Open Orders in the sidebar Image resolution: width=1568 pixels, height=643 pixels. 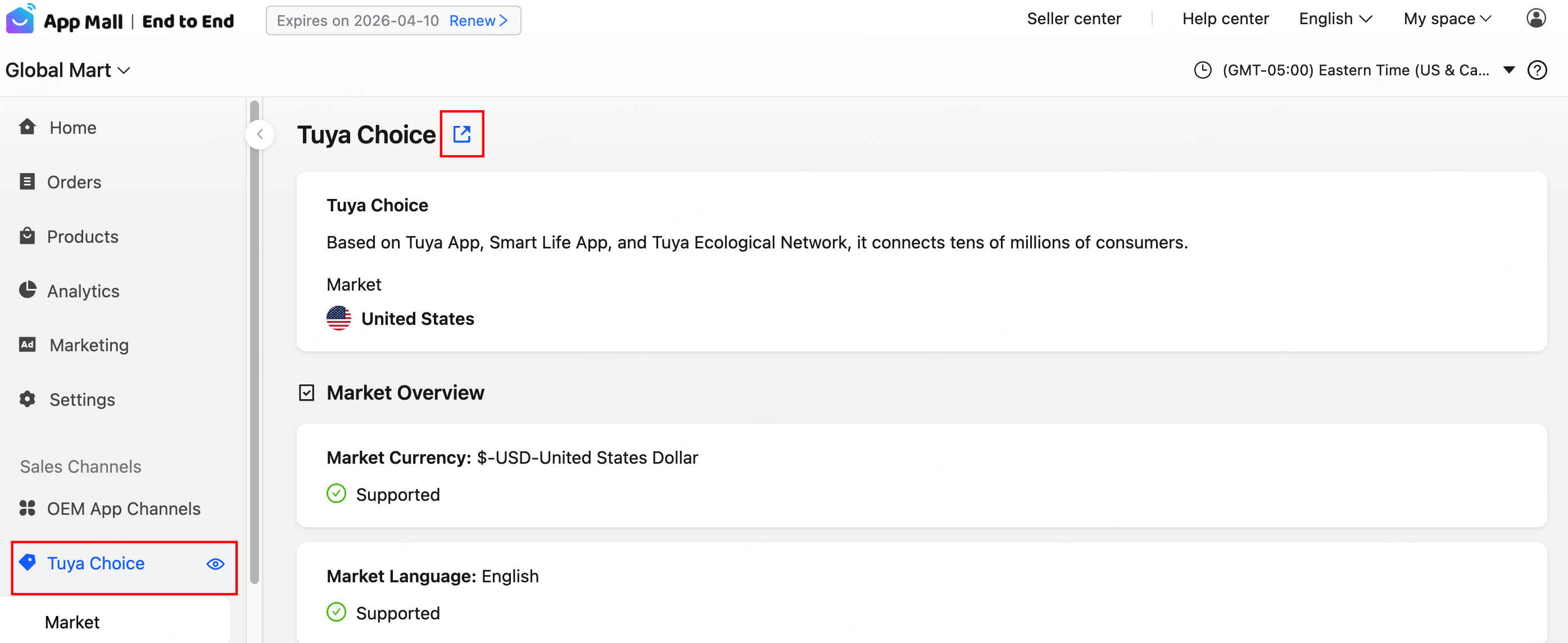click(x=74, y=182)
